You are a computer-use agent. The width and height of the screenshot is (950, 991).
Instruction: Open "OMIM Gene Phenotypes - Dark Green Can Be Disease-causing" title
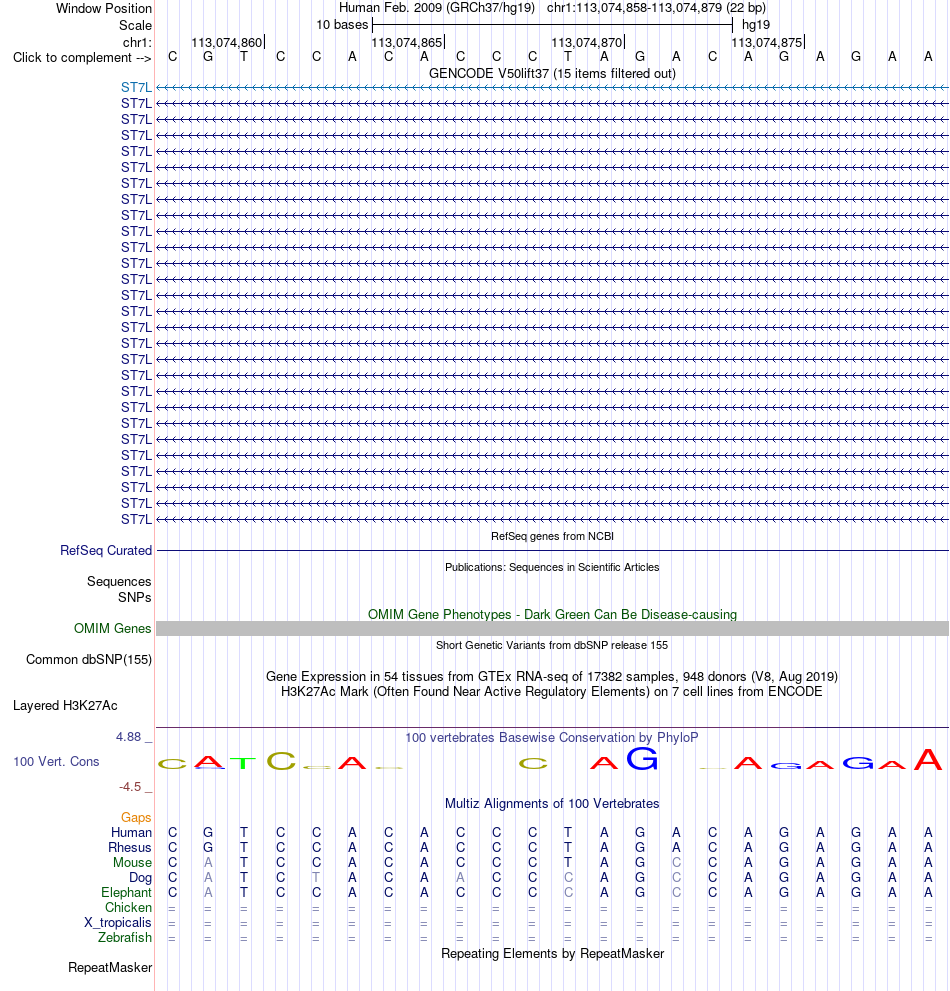(x=552, y=614)
